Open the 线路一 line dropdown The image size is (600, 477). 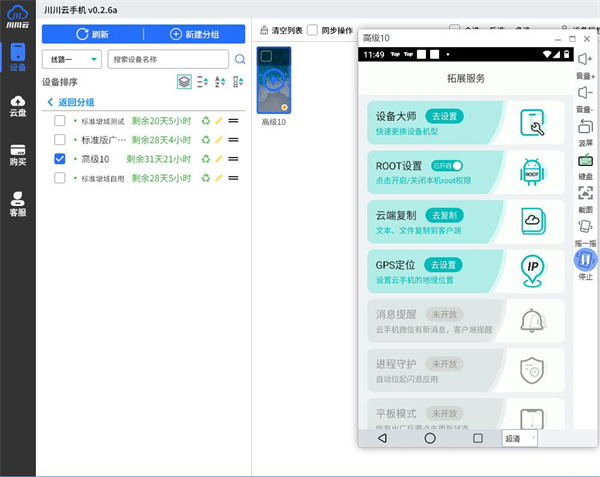tap(72, 59)
